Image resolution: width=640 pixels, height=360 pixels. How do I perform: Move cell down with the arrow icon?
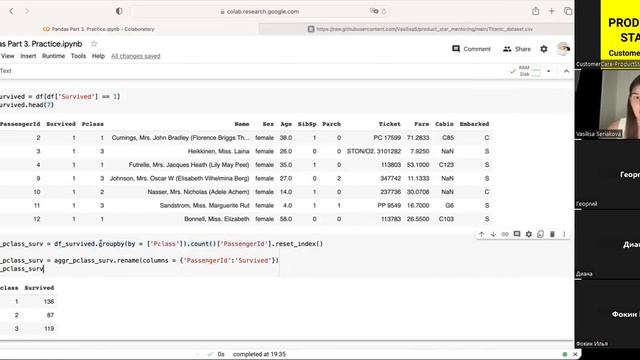pyautogui.click(x=493, y=234)
